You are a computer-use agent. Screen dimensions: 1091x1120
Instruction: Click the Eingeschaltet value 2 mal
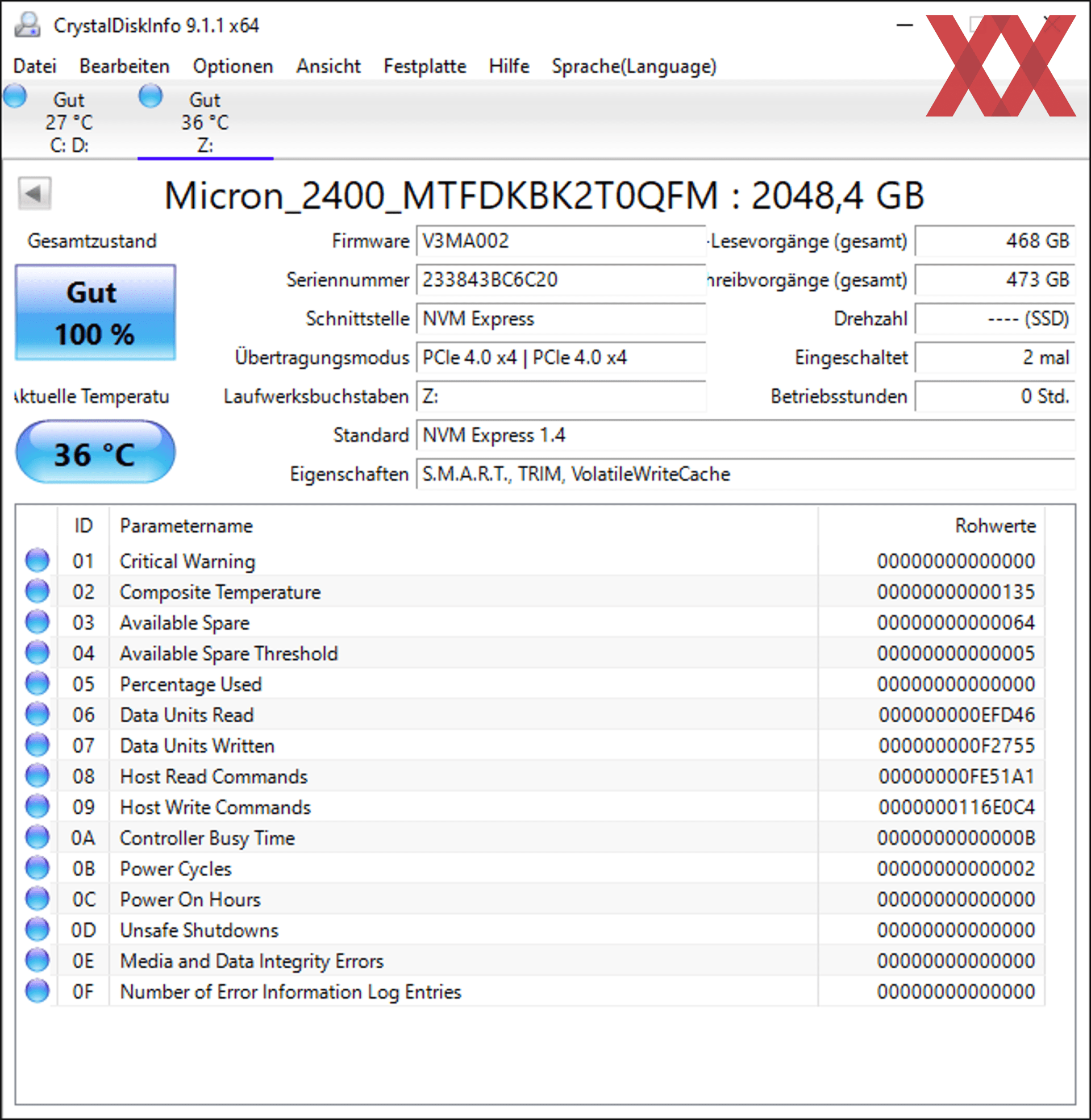[x=995, y=357]
